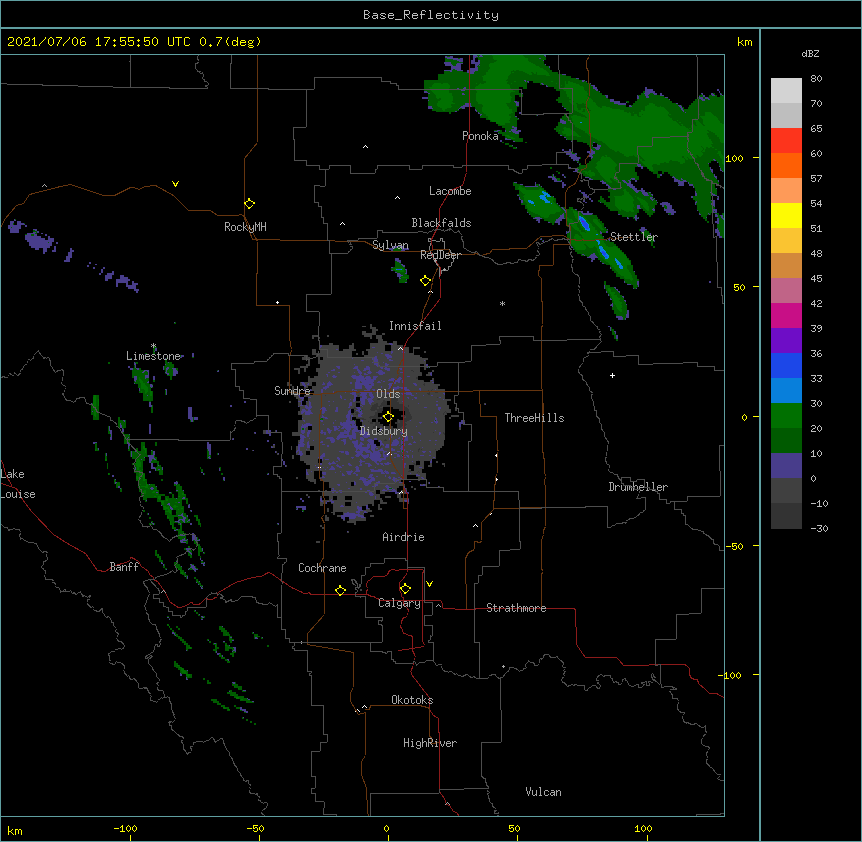
Task: Click the green echo near Sylvan
Action: (400, 272)
